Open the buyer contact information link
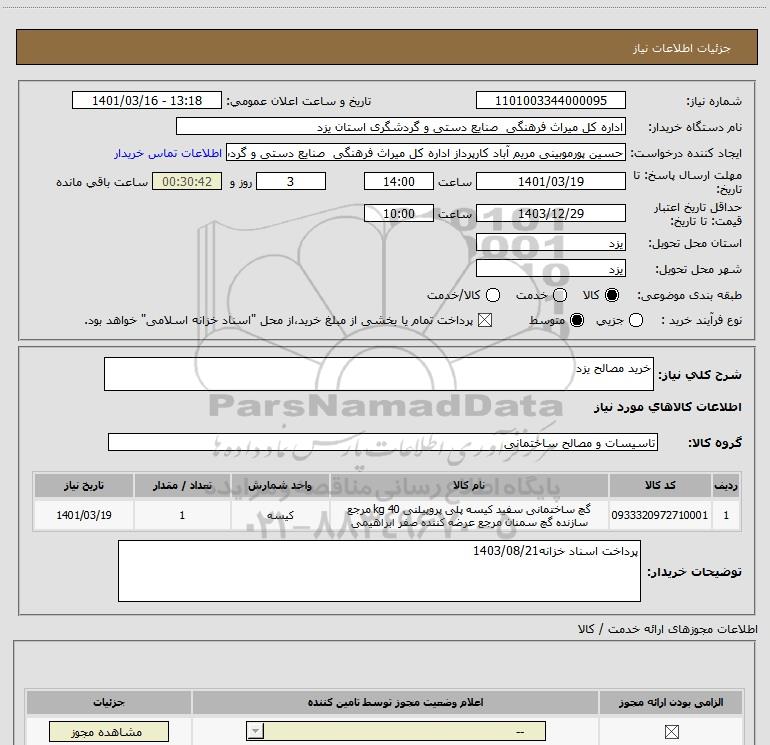The width and height of the screenshot is (770, 745). pyautogui.click(x=168, y=153)
